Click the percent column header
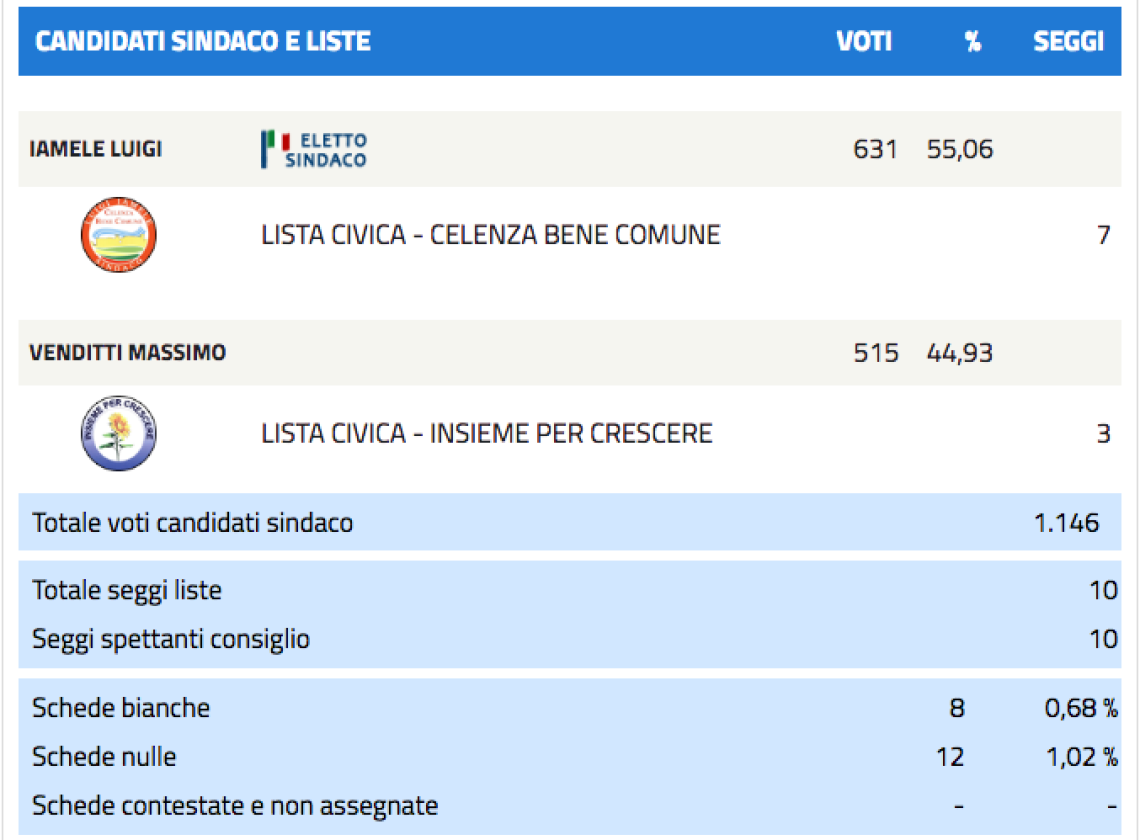 [973, 41]
